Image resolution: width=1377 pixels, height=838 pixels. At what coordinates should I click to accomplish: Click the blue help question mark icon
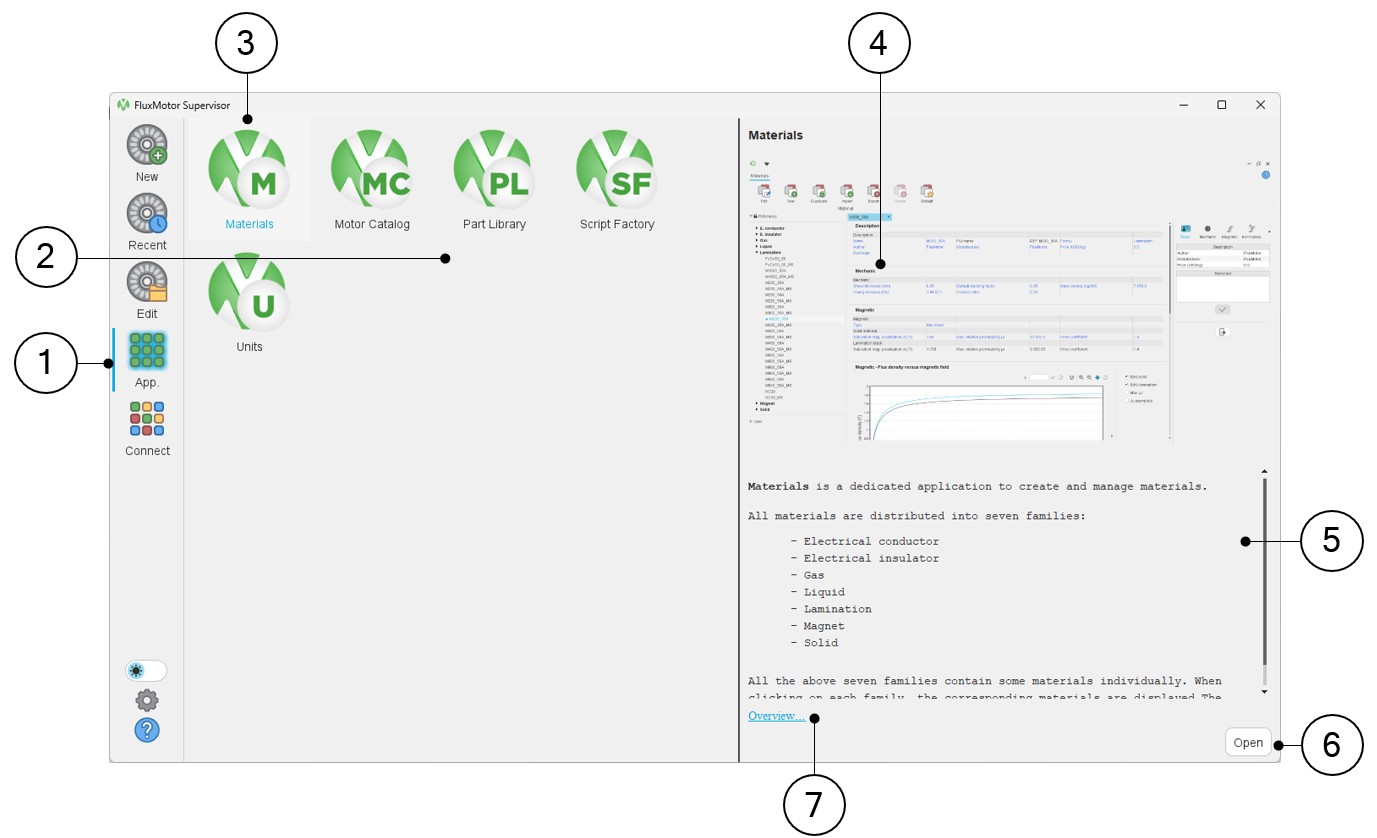(x=147, y=730)
